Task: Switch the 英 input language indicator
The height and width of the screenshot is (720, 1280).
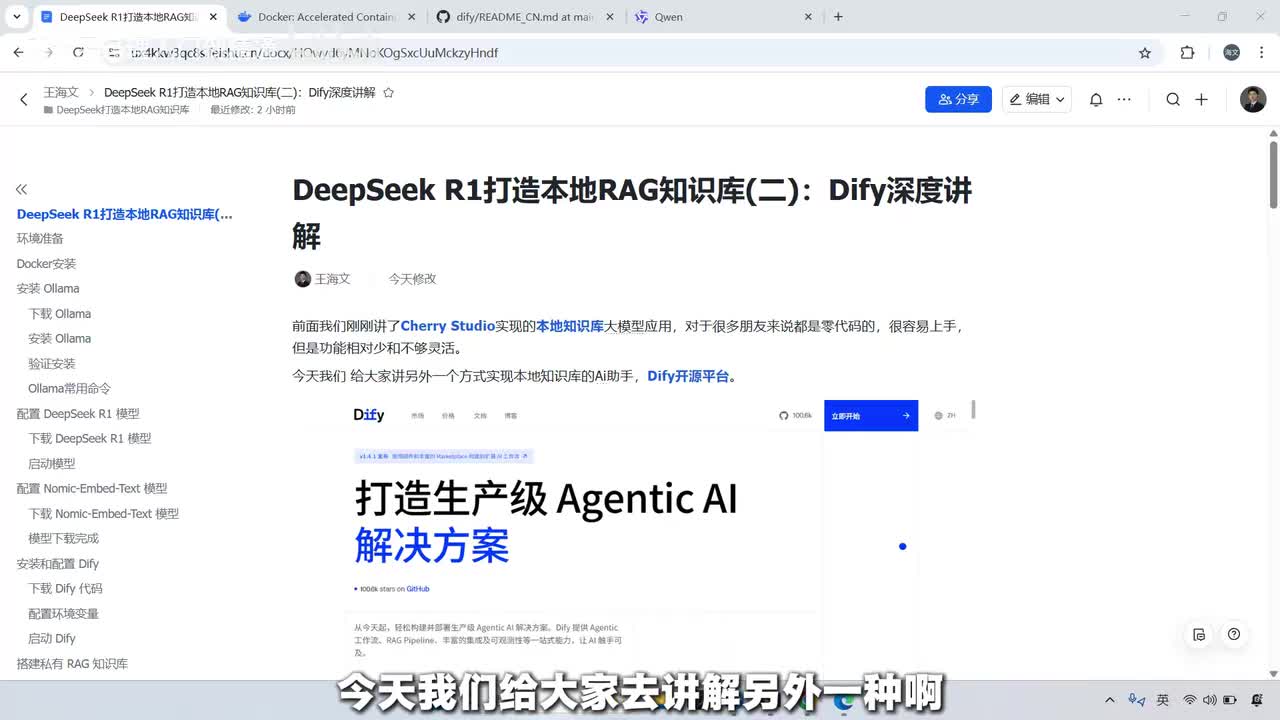Action: point(1162,700)
